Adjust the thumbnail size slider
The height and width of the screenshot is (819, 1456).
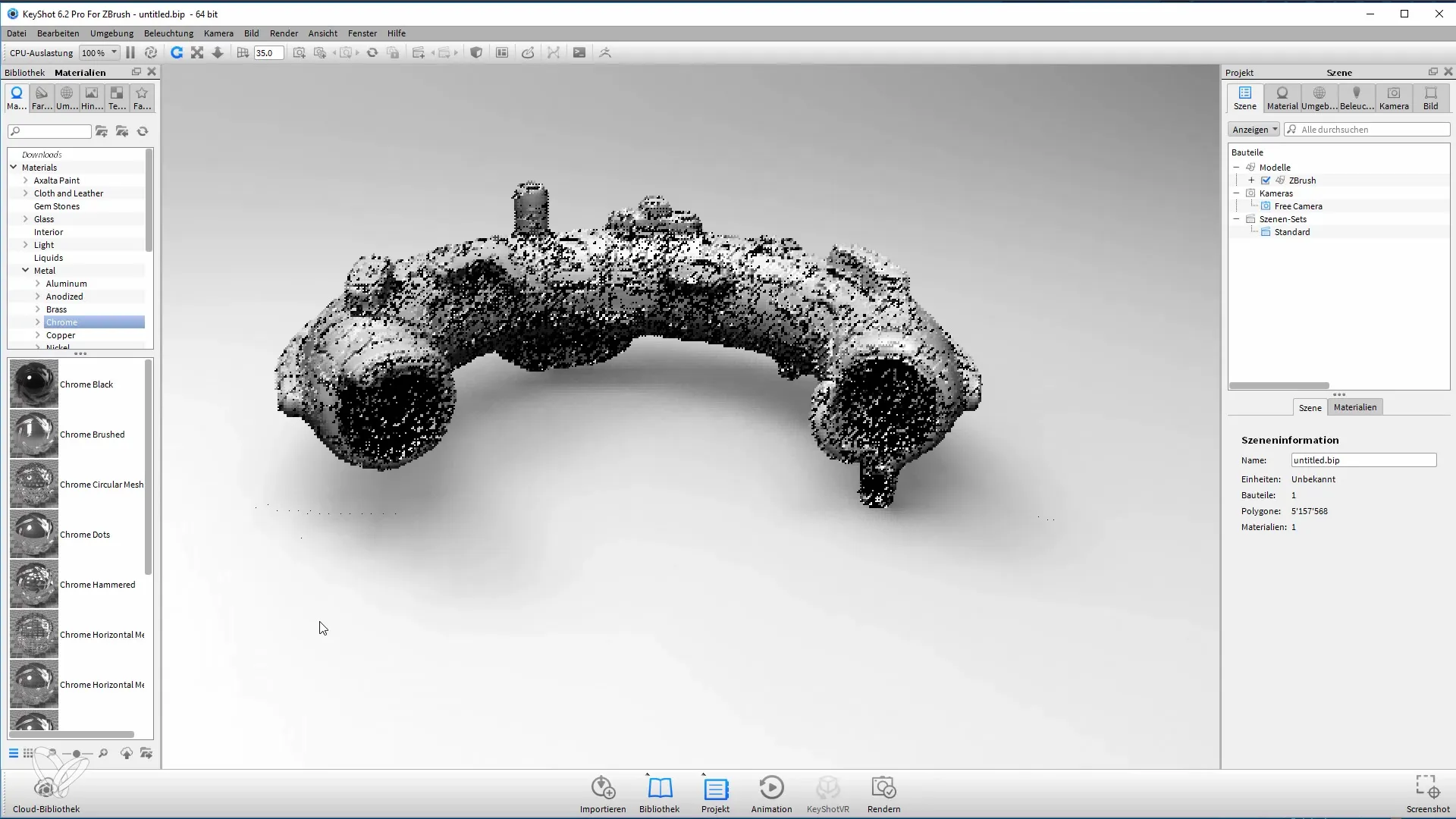(77, 754)
